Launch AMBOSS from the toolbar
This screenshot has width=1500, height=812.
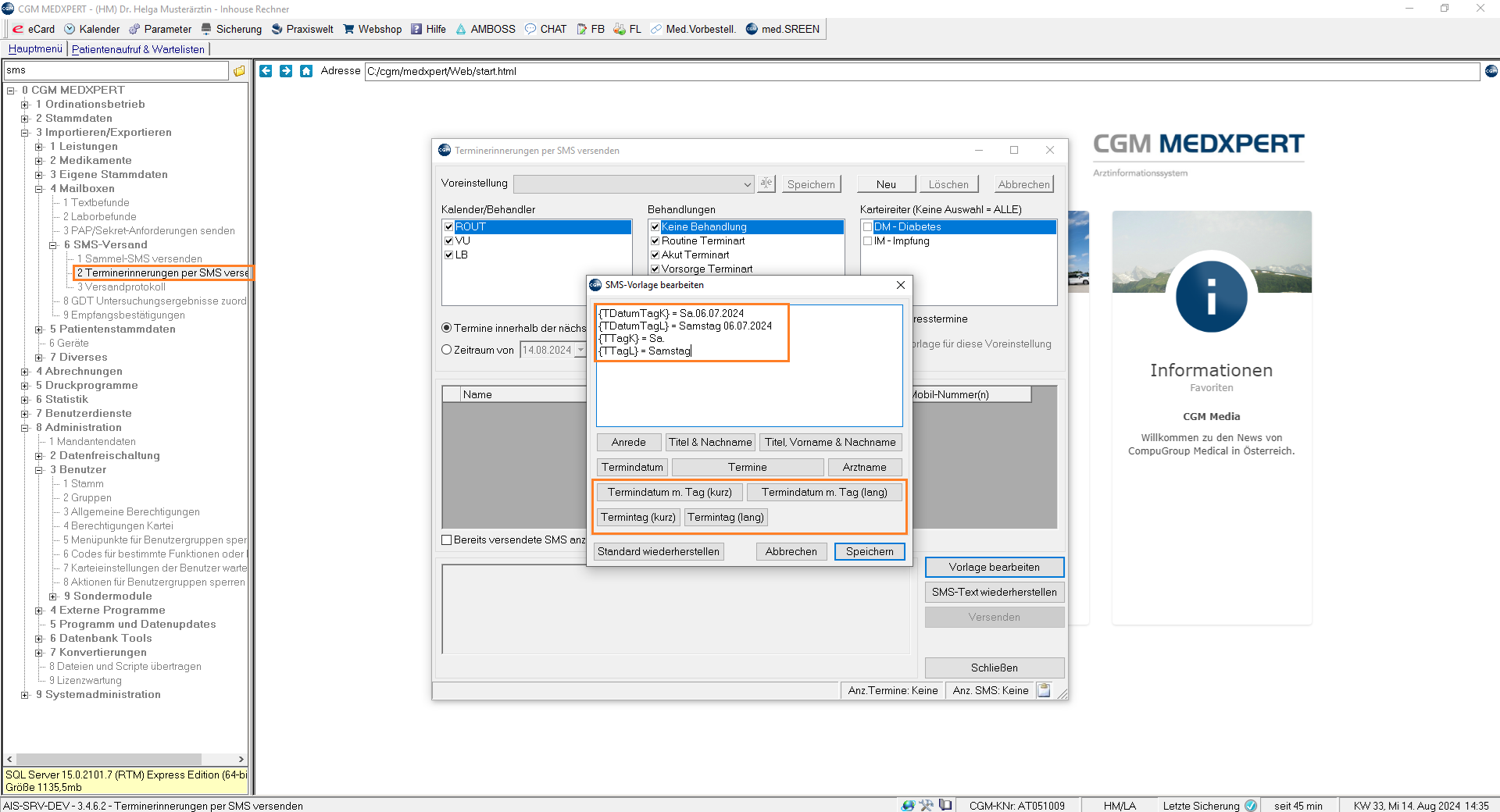coord(485,29)
